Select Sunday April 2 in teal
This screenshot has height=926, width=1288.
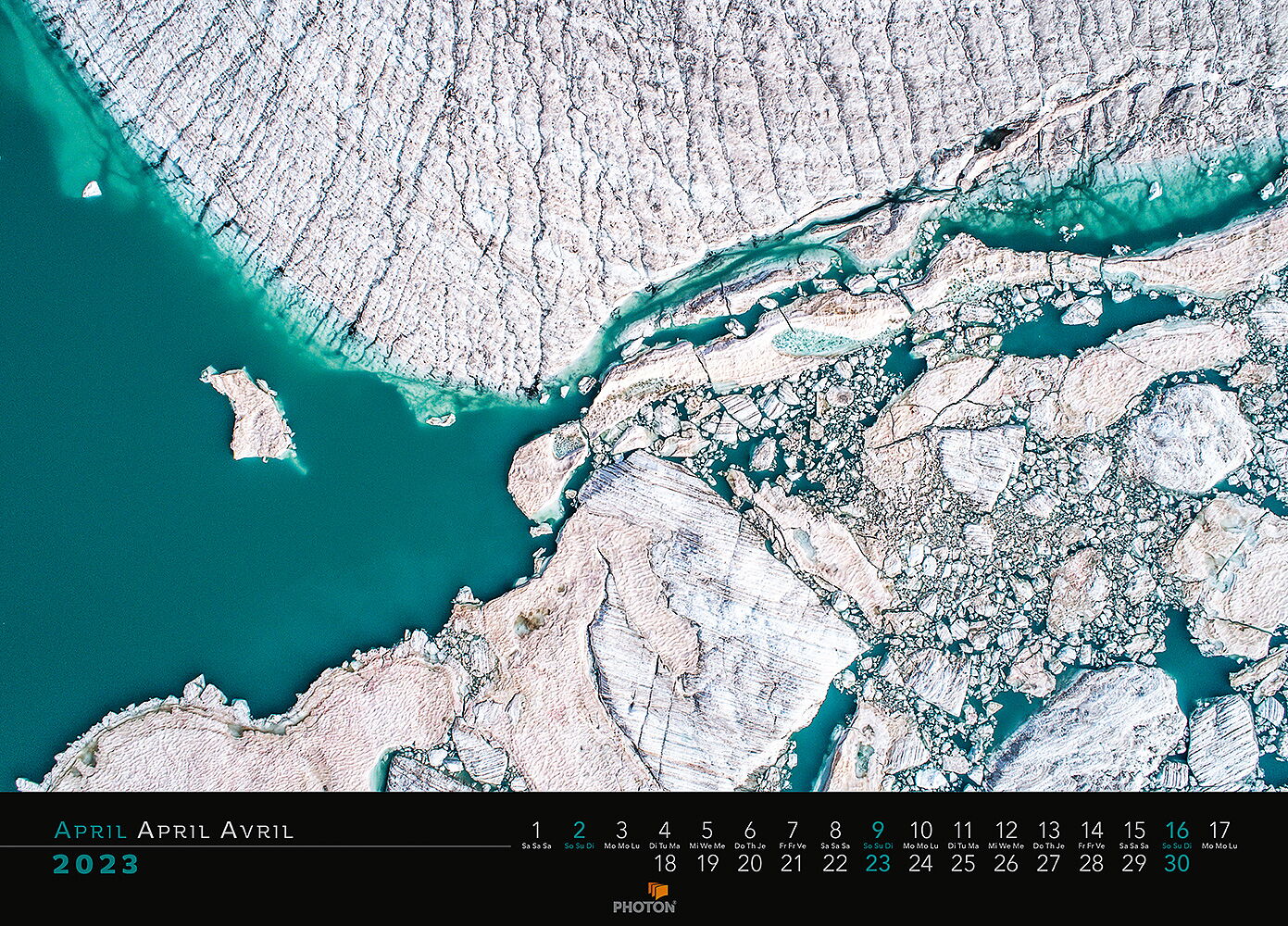(x=579, y=830)
